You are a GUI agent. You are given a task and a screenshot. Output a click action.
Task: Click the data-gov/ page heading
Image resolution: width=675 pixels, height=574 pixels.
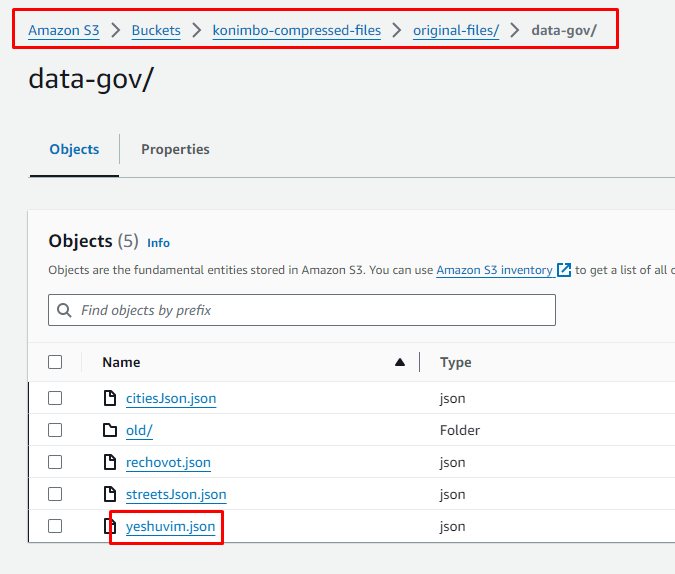(91, 80)
